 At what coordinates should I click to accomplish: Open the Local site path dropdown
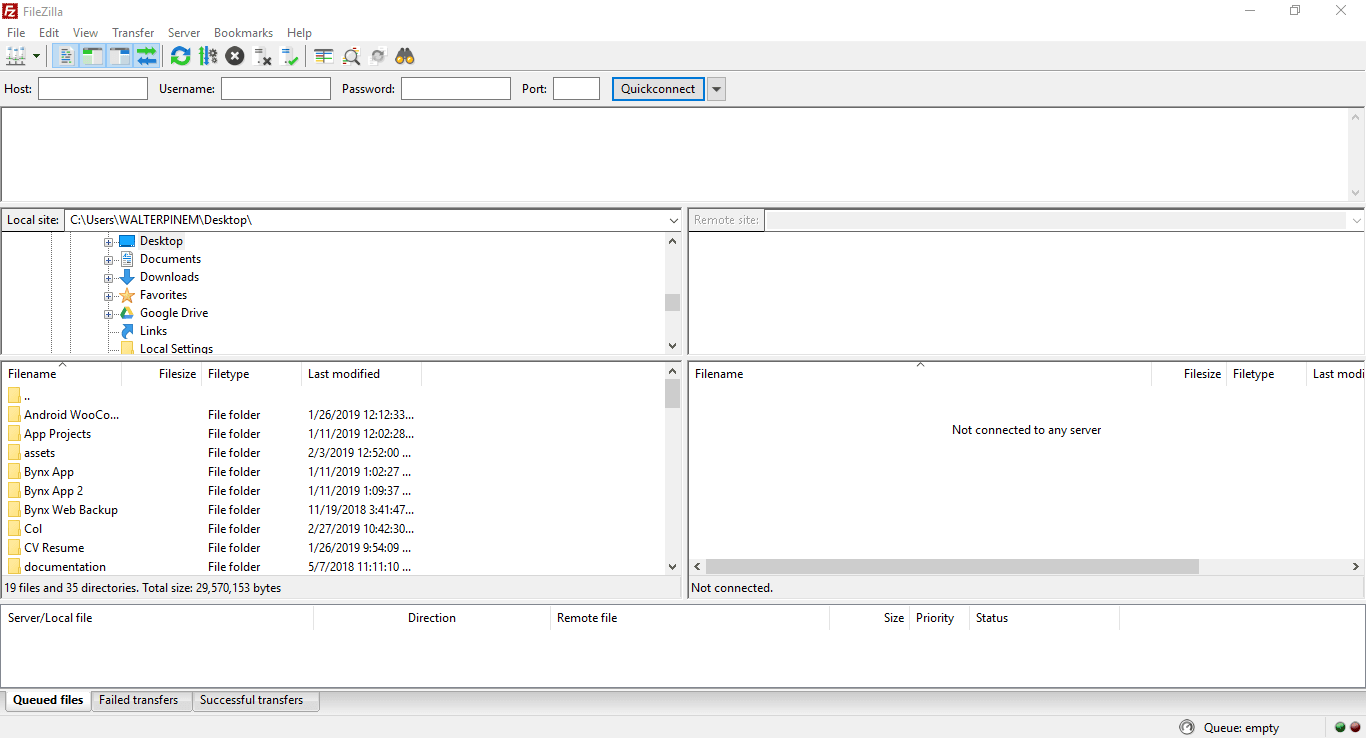point(673,220)
